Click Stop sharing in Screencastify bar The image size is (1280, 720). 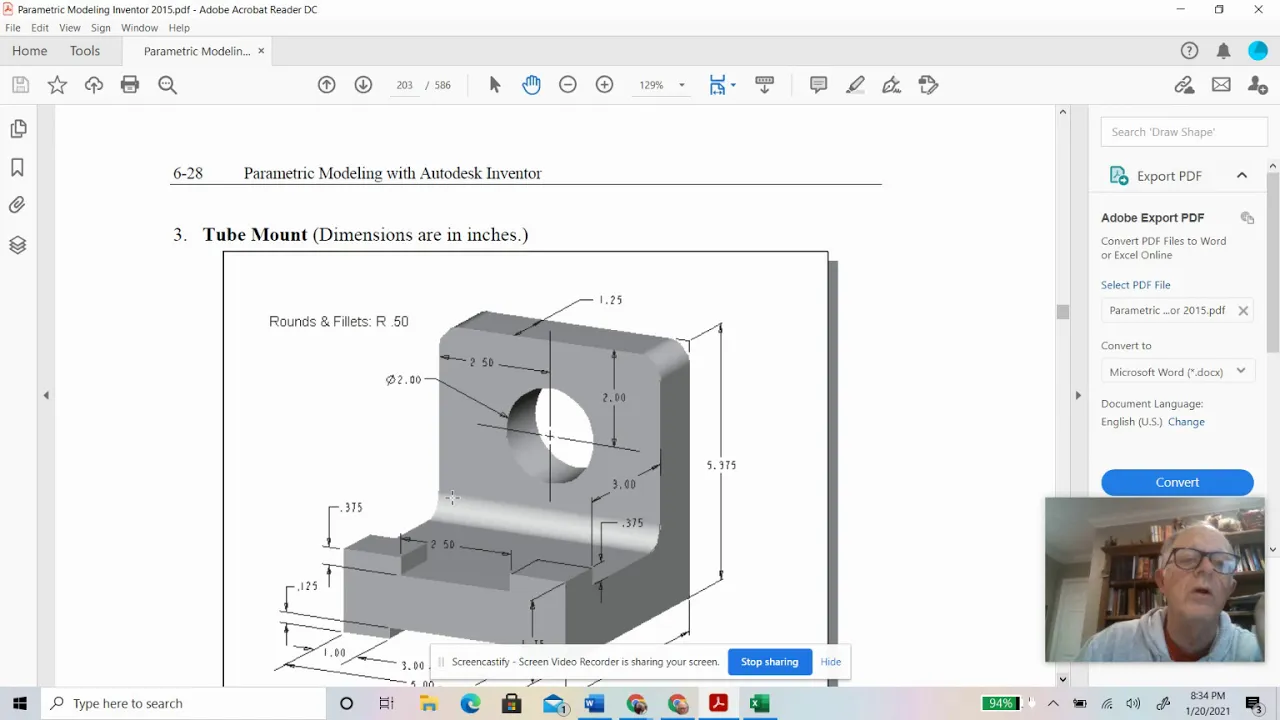[x=769, y=662]
